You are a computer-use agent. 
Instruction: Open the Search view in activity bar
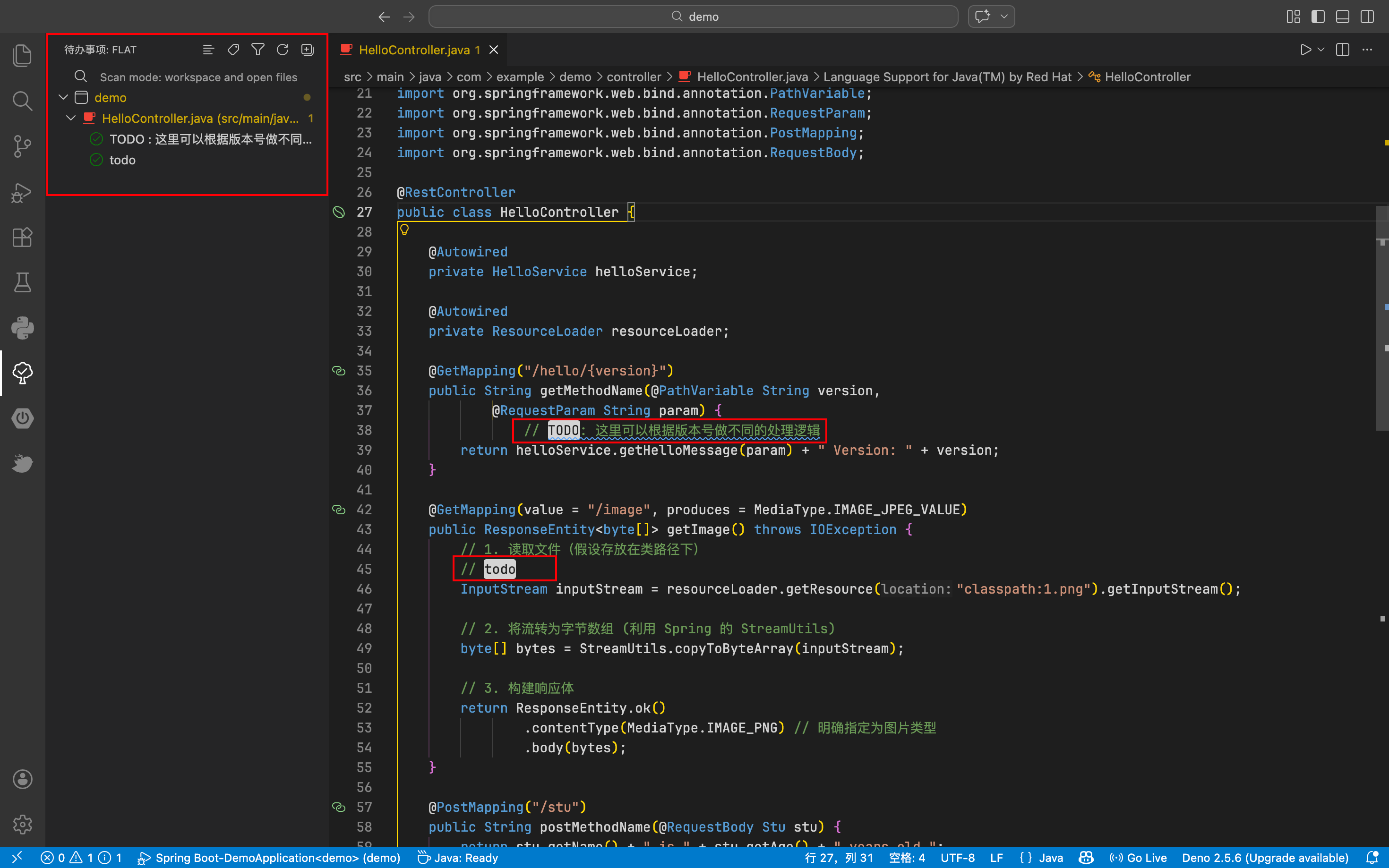[22, 101]
